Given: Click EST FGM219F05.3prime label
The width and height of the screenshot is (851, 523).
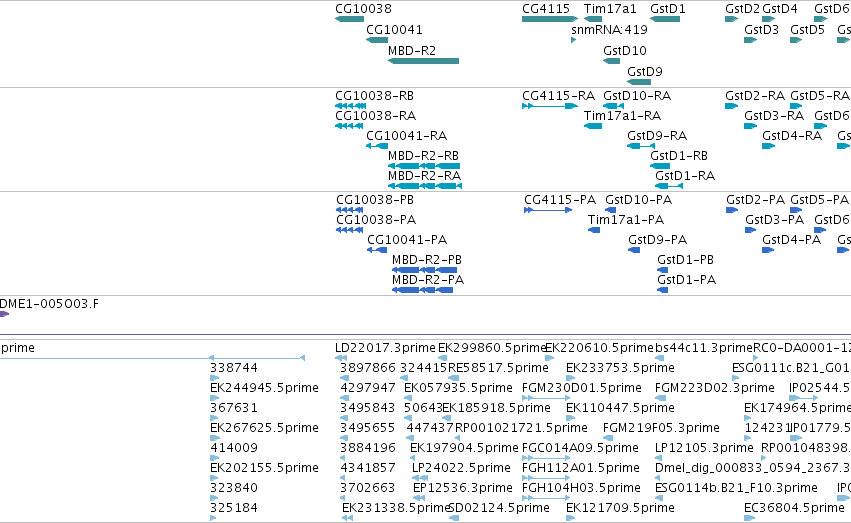Looking at the screenshot, I should [661, 428].
